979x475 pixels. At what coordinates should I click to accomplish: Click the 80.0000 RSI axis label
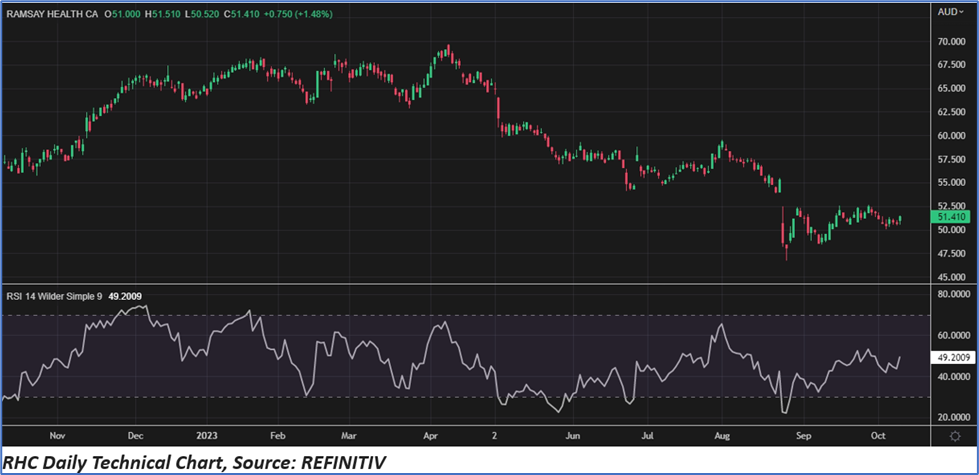pos(952,295)
